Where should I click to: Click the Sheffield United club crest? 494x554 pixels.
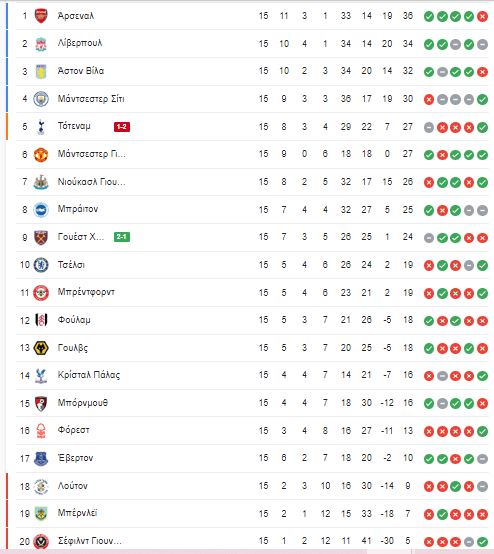(41, 541)
